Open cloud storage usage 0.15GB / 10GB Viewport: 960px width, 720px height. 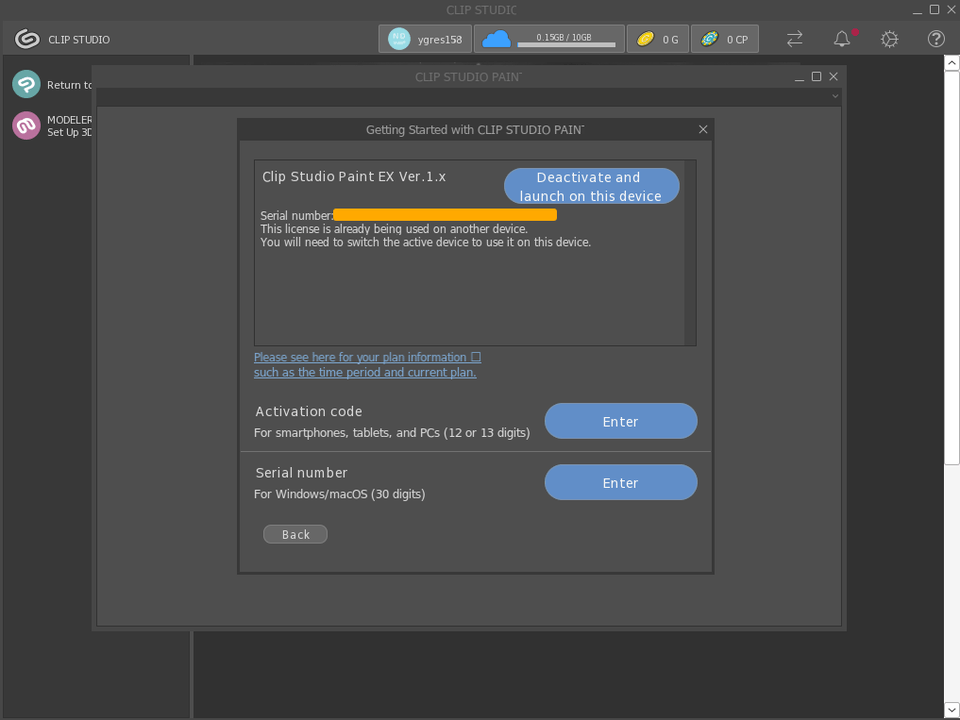(549, 39)
